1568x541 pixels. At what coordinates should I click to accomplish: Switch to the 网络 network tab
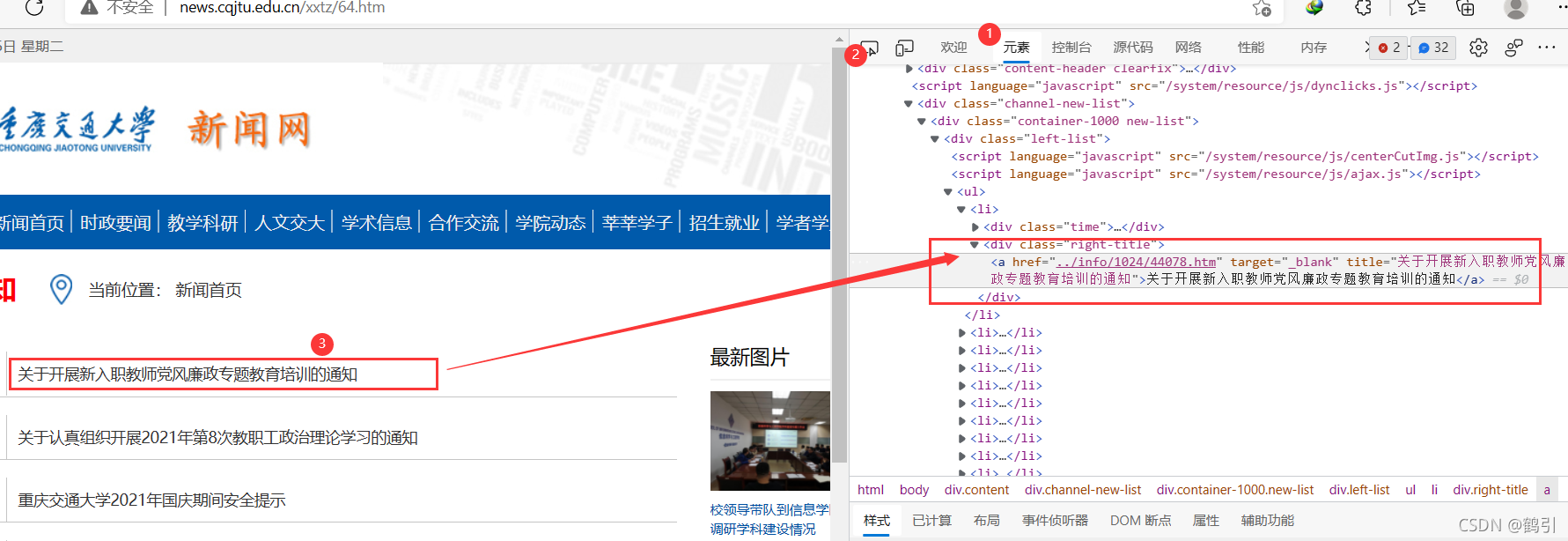pyautogui.click(x=1189, y=48)
